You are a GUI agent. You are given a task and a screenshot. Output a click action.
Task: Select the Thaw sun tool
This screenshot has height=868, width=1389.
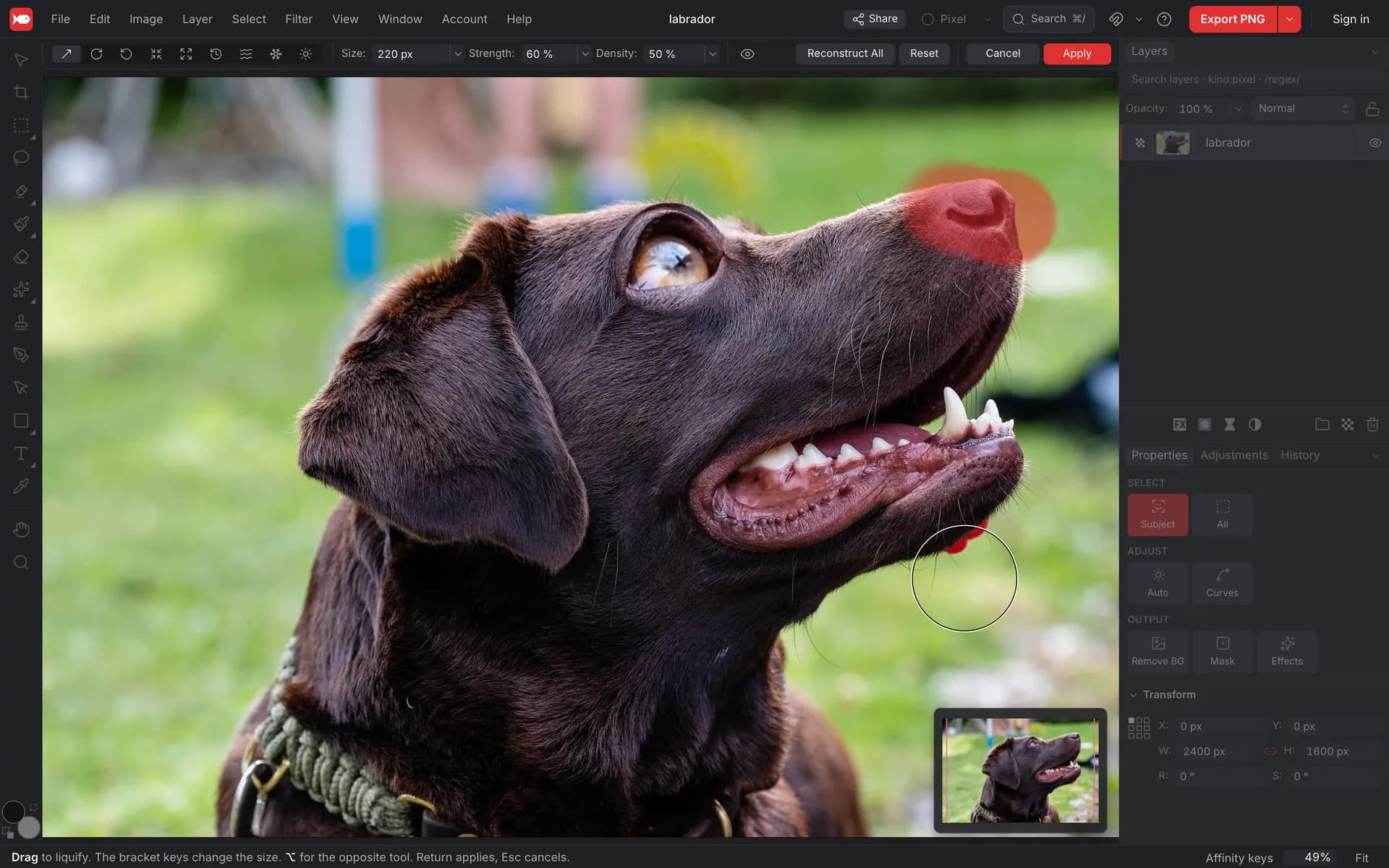click(305, 54)
